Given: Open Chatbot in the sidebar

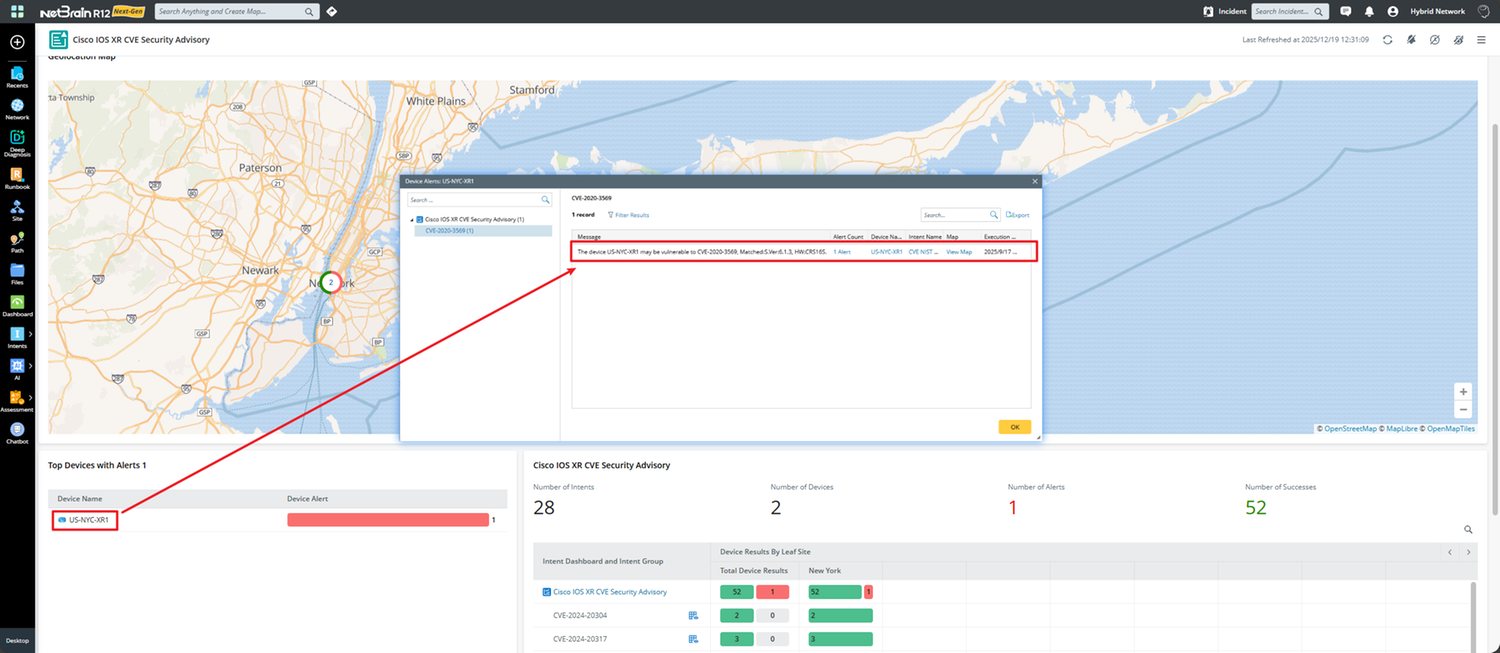Looking at the screenshot, I should pyautogui.click(x=17, y=433).
